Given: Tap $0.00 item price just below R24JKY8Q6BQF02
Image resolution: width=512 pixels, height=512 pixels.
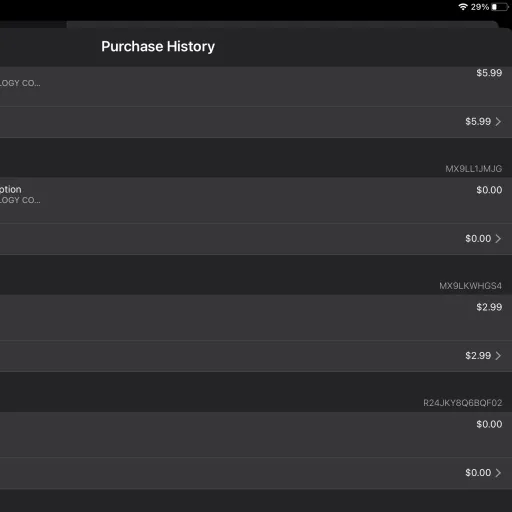Looking at the screenshot, I should 489,424.
